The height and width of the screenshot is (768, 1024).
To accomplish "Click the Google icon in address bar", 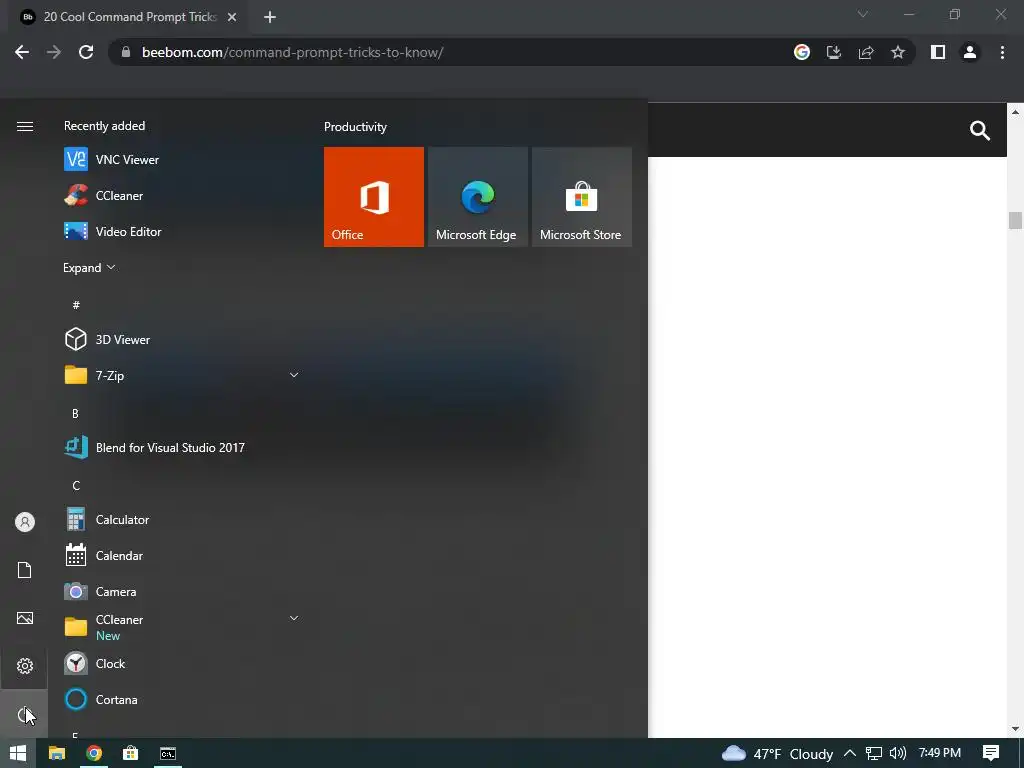I will [802, 52].
